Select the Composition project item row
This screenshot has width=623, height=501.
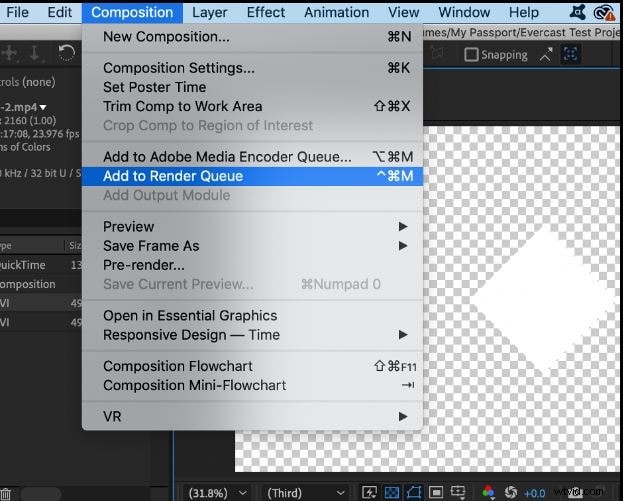(41, 284)
